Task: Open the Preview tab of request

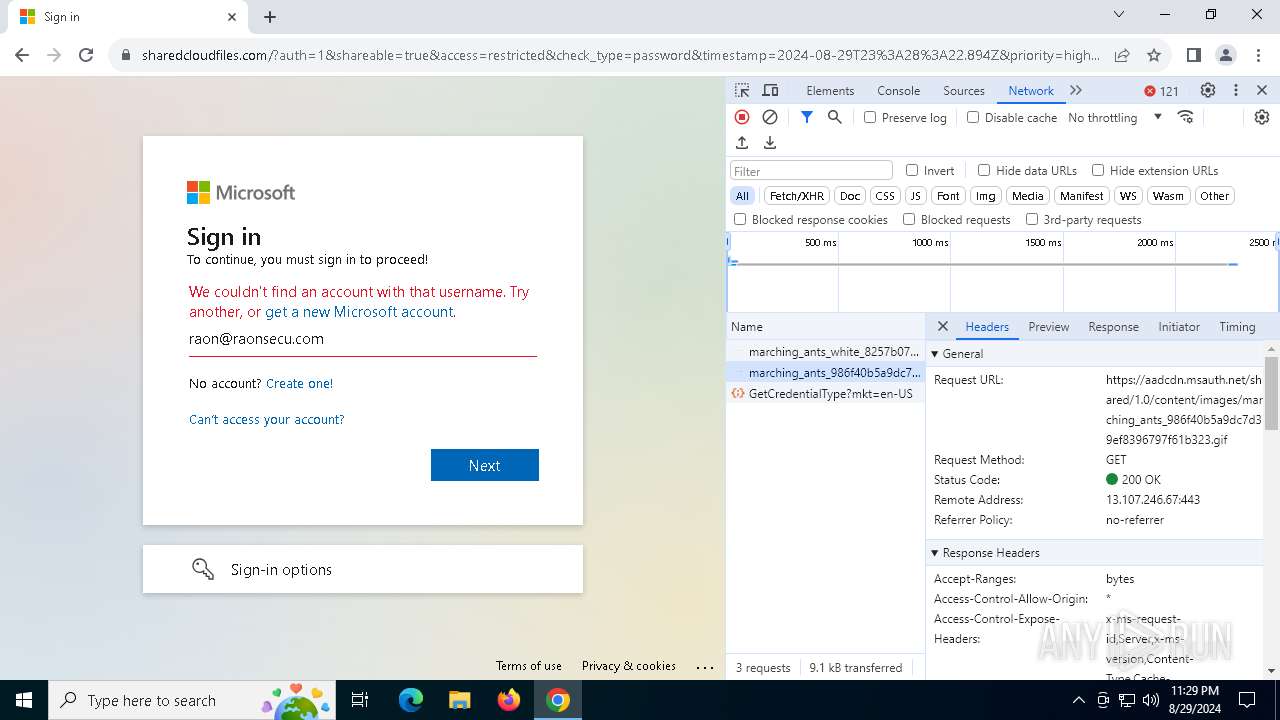Action: click(x=1048, y=327)
